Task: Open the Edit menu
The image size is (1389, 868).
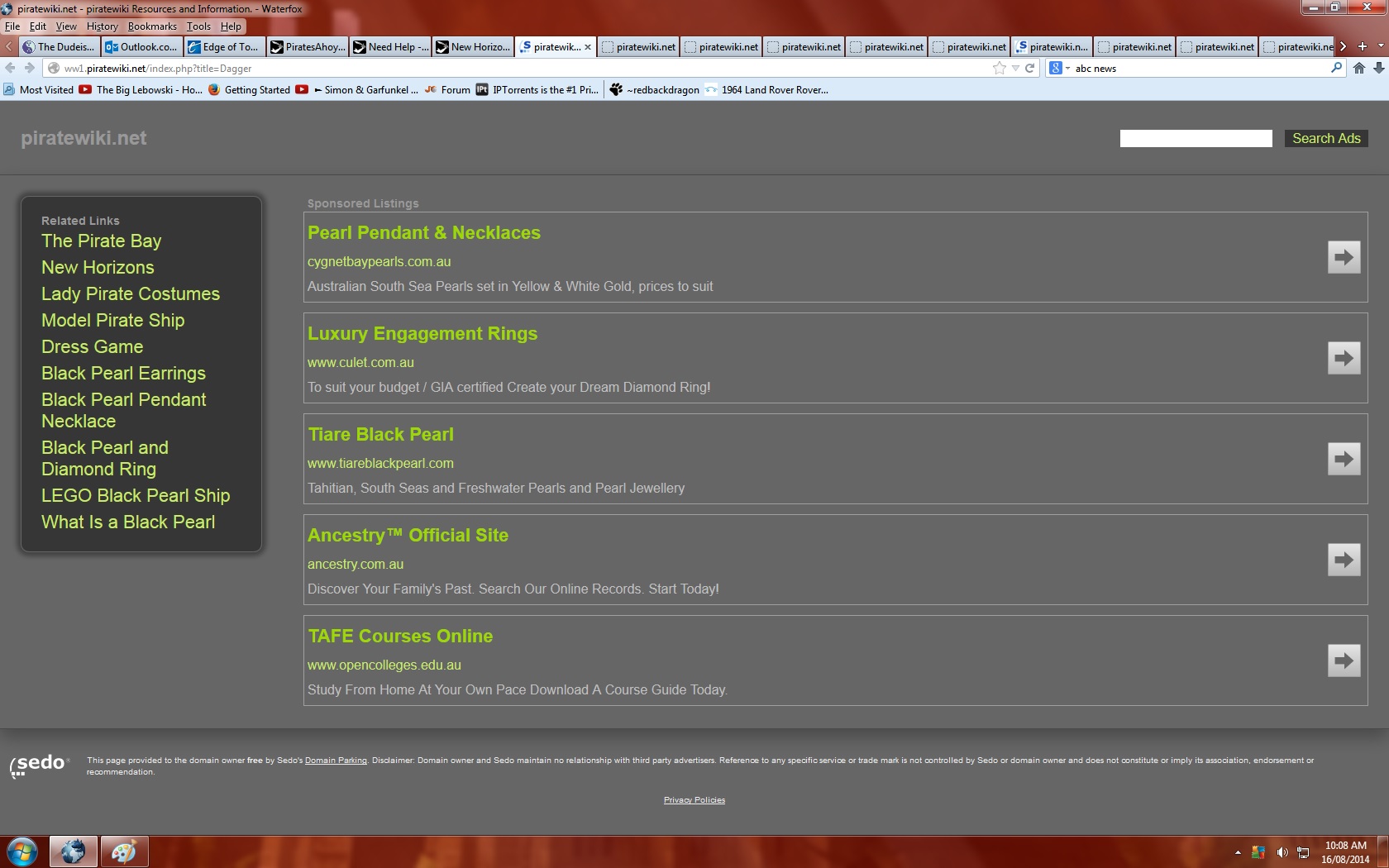Action: [x=38, y=26]
